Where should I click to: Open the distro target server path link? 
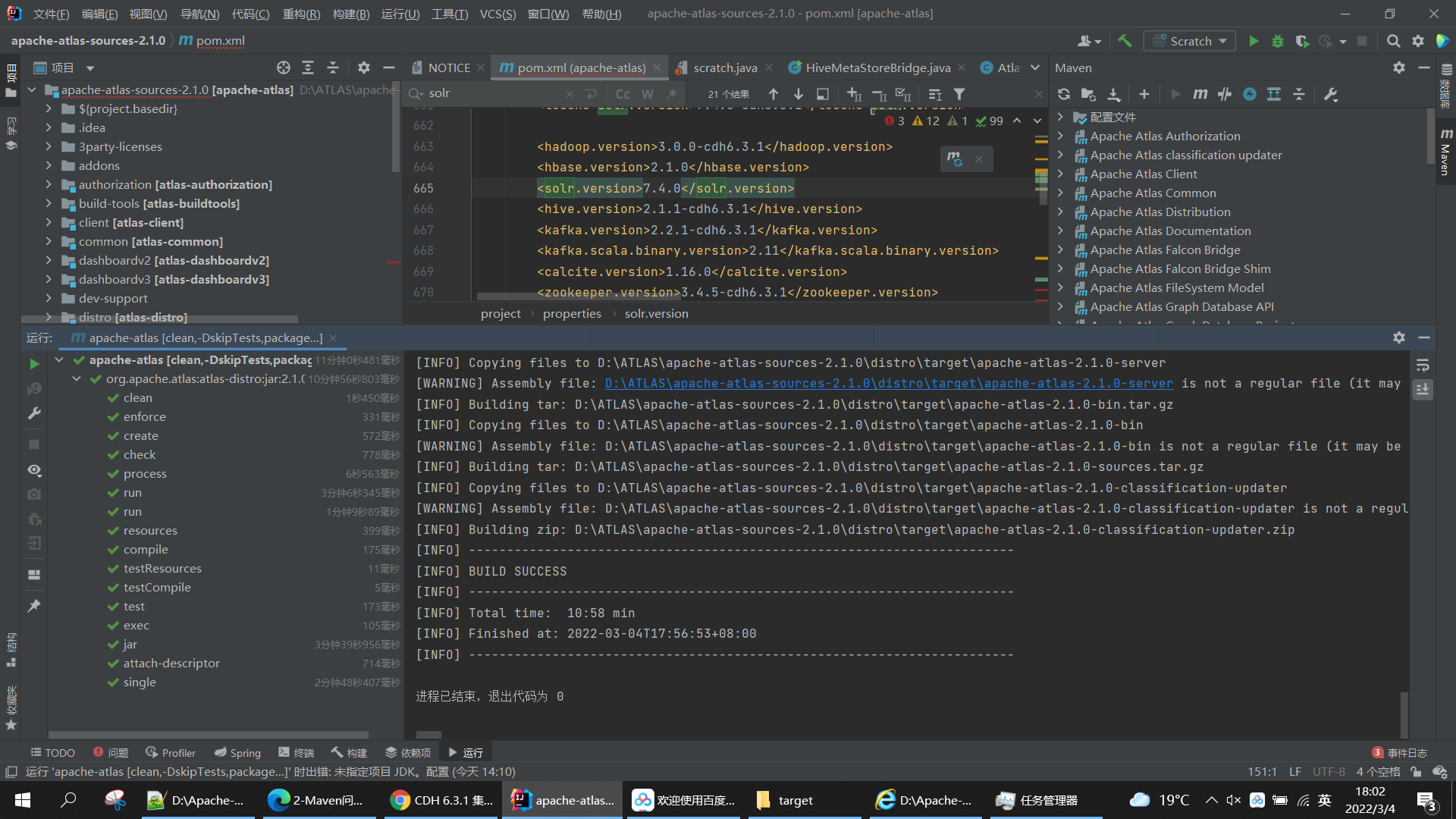point(888,384)
